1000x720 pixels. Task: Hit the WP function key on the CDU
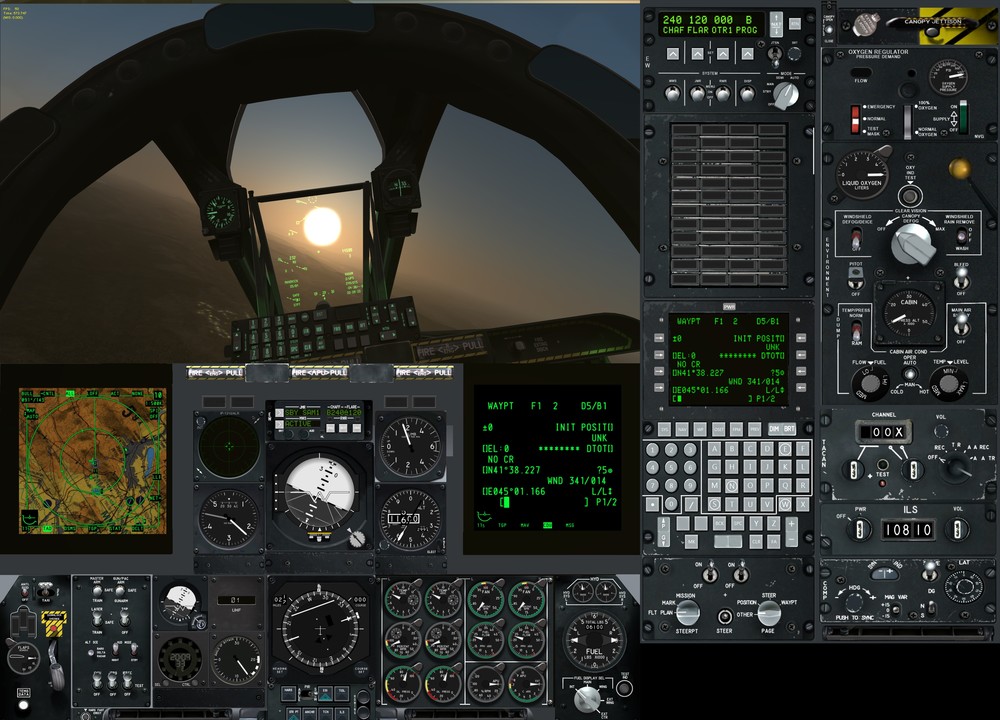[x=700, y=429]
